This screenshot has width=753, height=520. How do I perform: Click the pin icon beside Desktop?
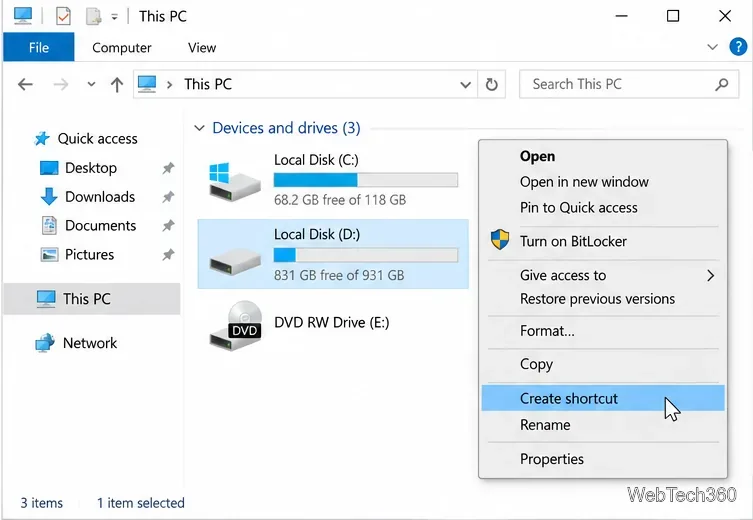[x=168, y=168]
